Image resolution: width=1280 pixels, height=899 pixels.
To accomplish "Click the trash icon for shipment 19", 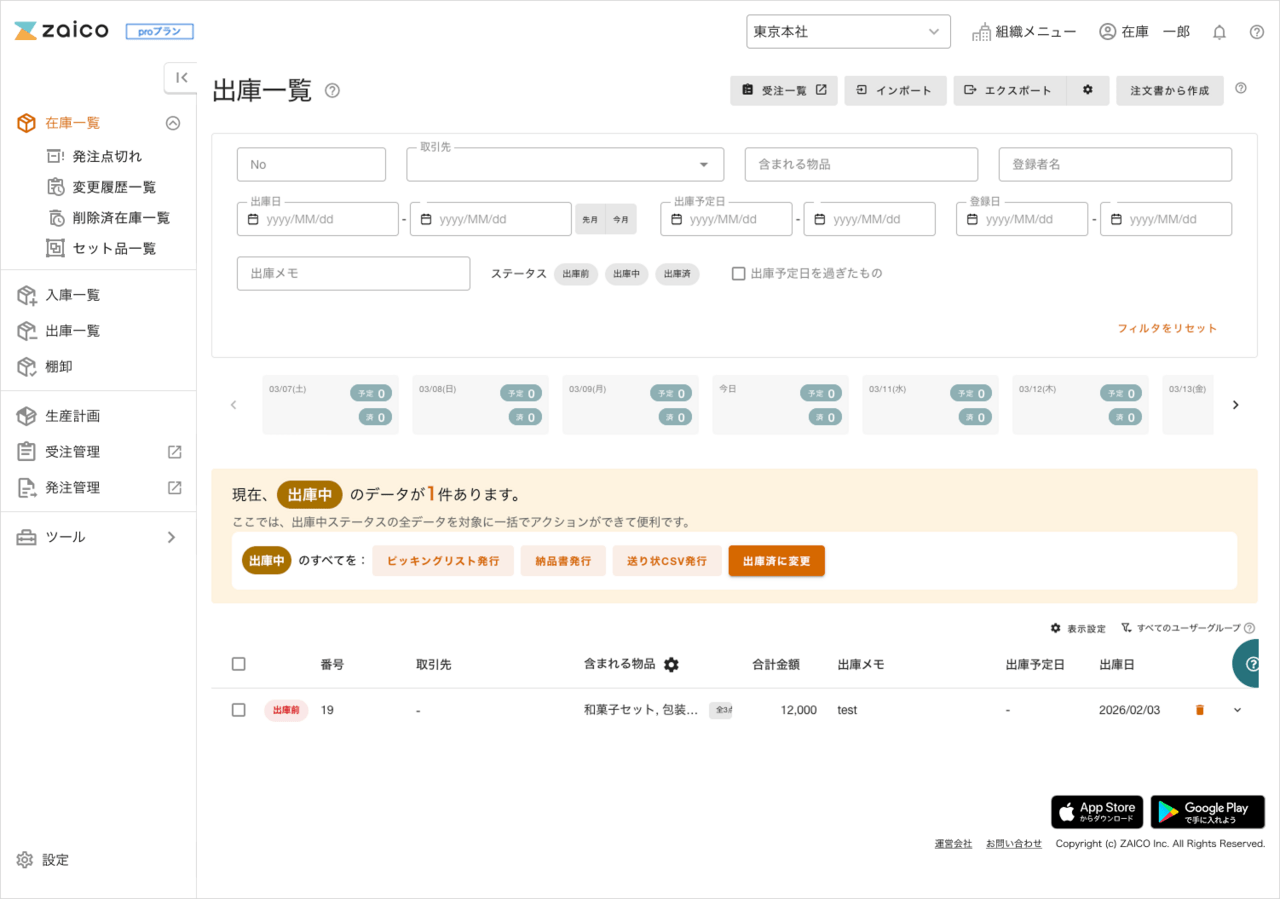I will click(1200, 710).
